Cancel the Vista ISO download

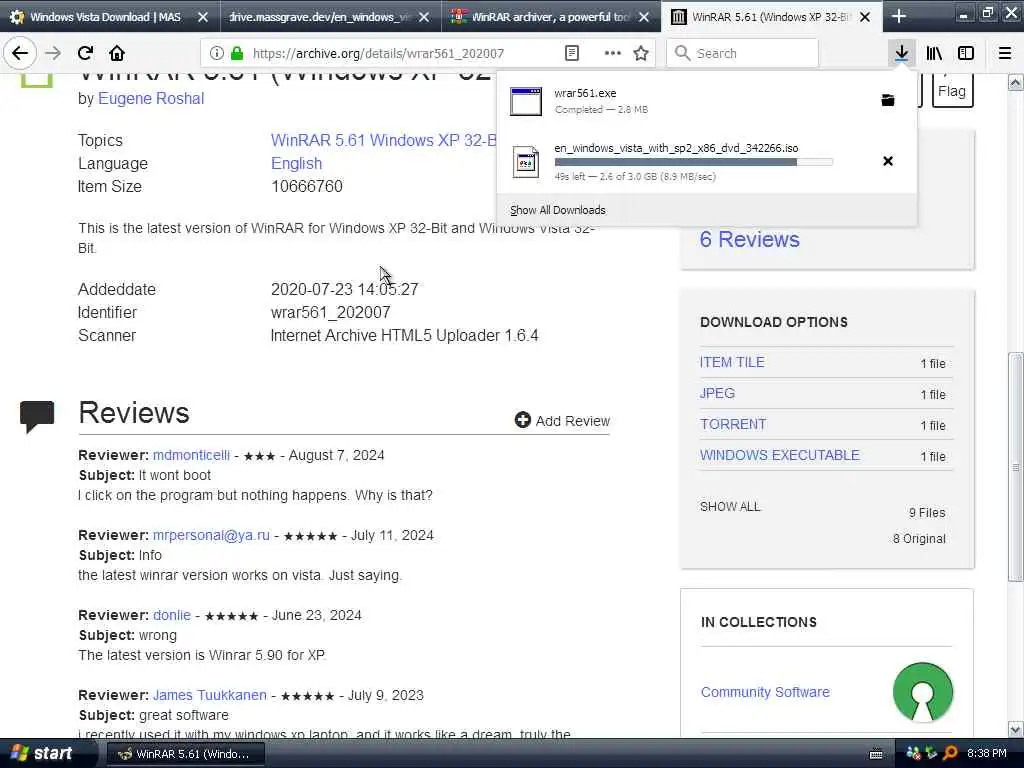pyautogui.click(x=888, y=161)
